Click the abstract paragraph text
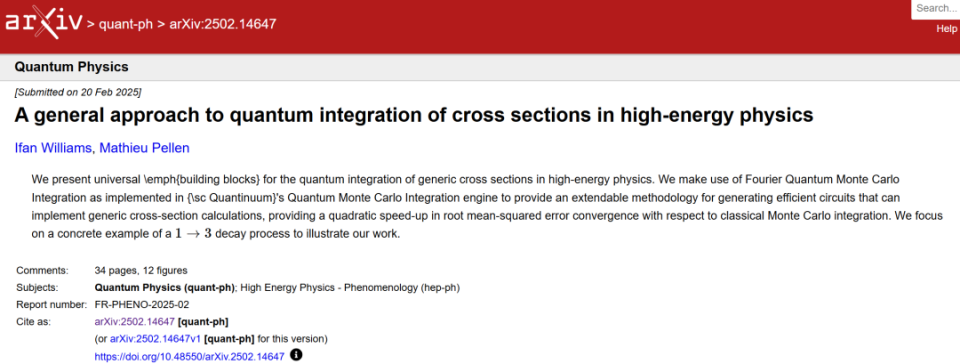Screen dimensions: 960x364 click(487, 207)
